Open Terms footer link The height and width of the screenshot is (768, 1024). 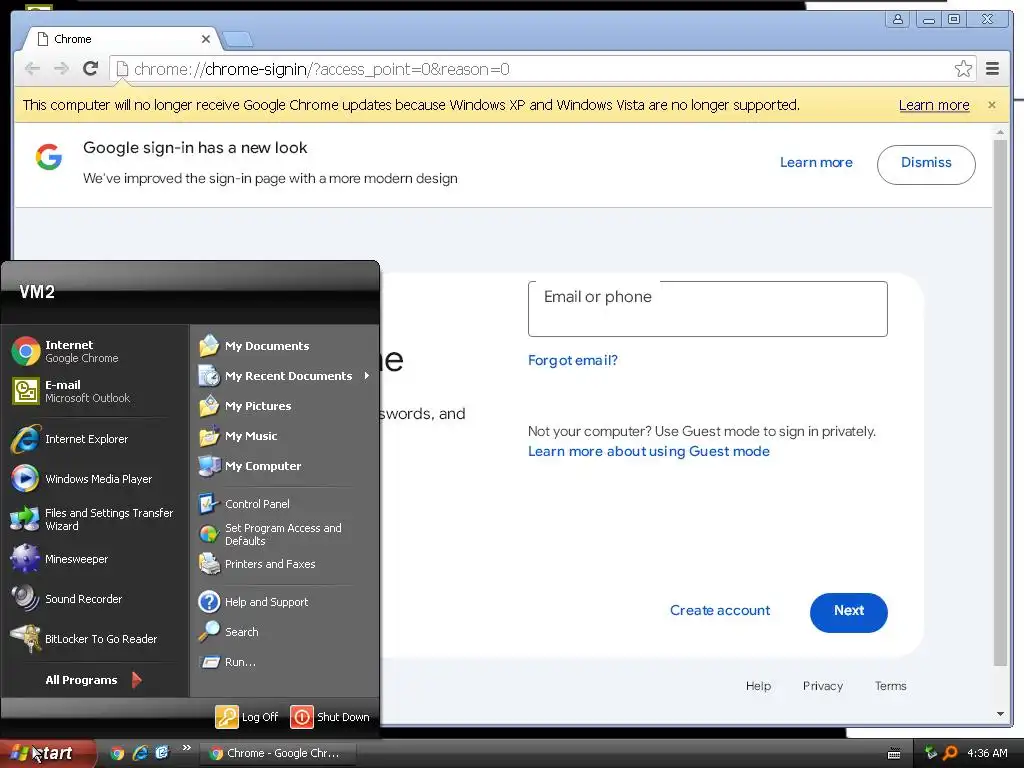click(x=891, y=686)
